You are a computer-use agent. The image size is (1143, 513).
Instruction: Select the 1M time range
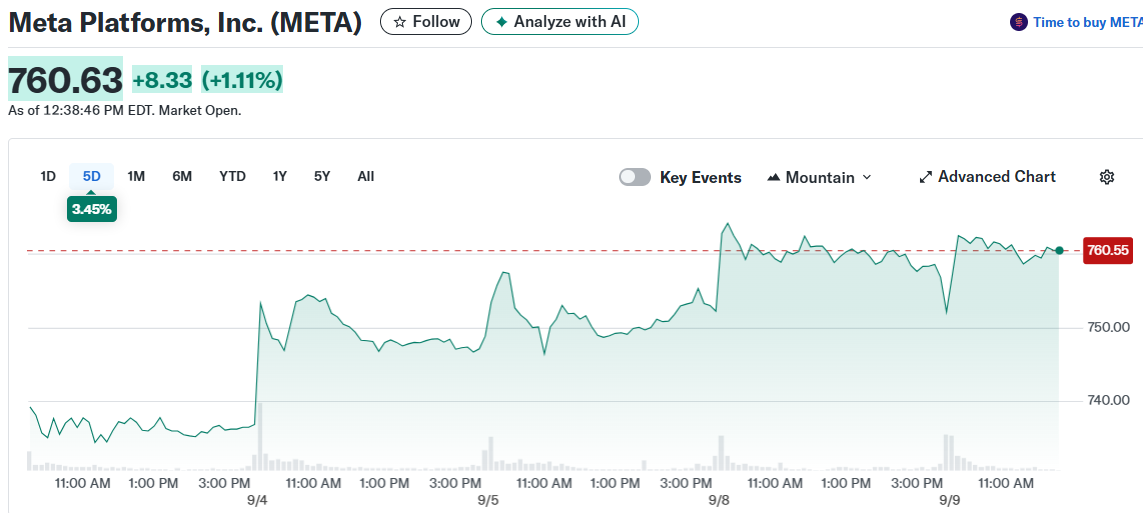136,176
